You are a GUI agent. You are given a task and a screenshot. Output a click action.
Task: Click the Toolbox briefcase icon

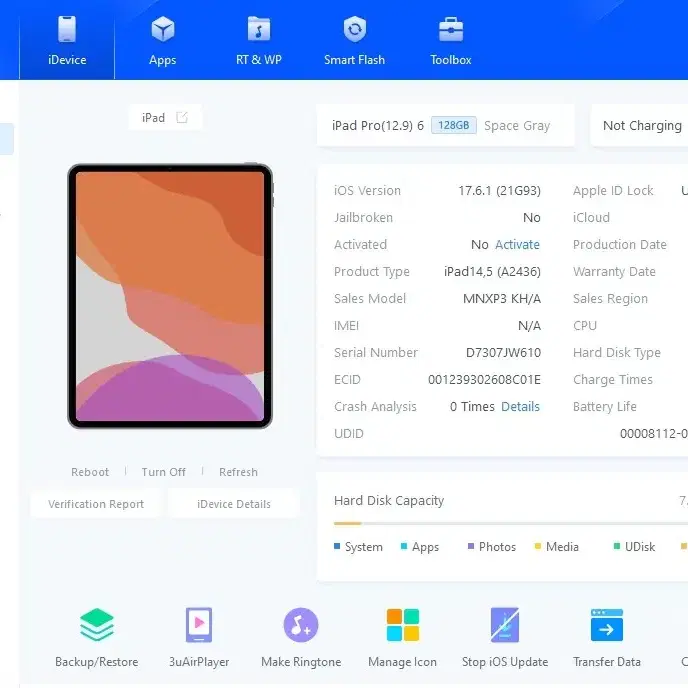pos(451,29)
